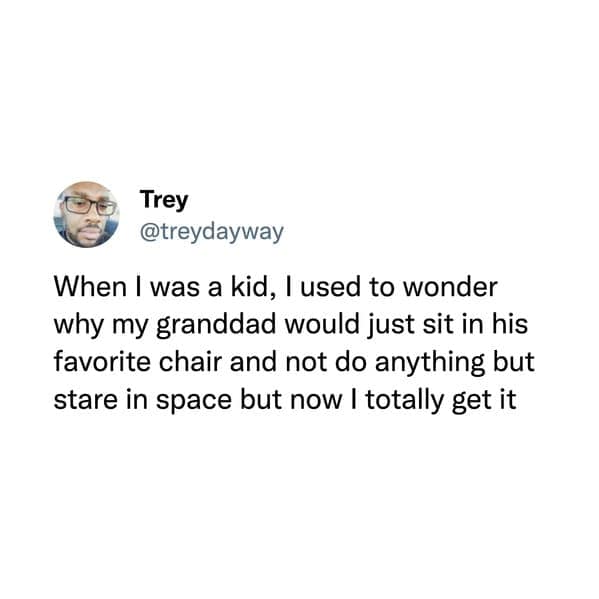Click the word 'why' starting the second line
This screenshot has height=599, width=599.
point(79,325)
